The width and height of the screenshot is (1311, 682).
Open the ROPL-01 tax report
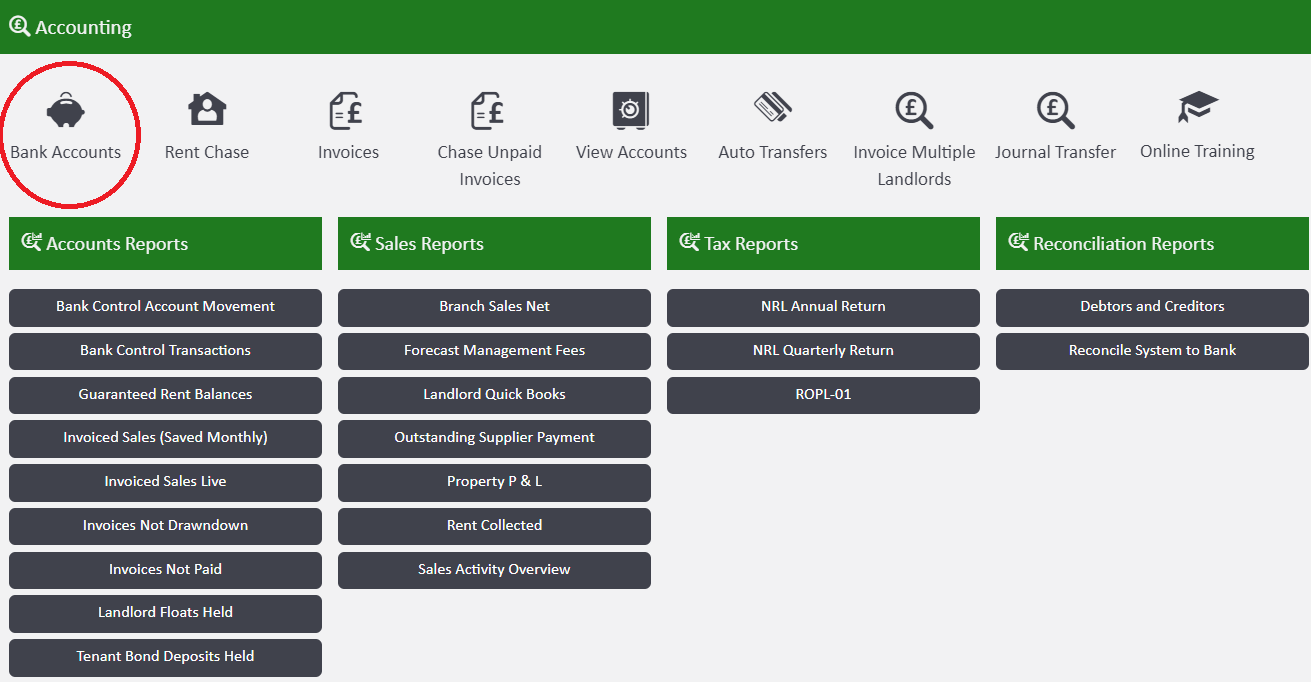pos(823,395)
